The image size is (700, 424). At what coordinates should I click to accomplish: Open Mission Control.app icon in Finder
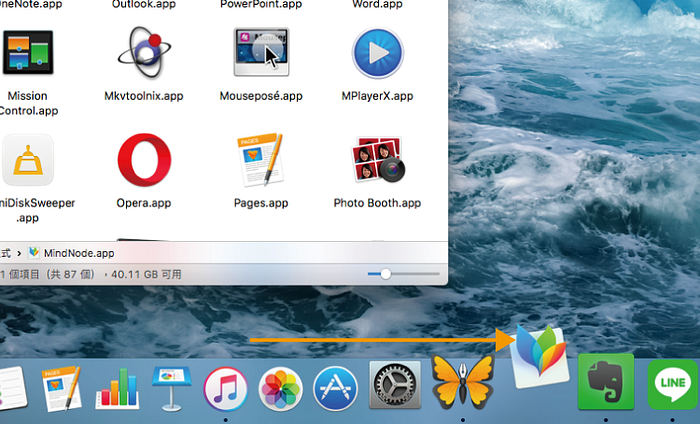(28, 52)
